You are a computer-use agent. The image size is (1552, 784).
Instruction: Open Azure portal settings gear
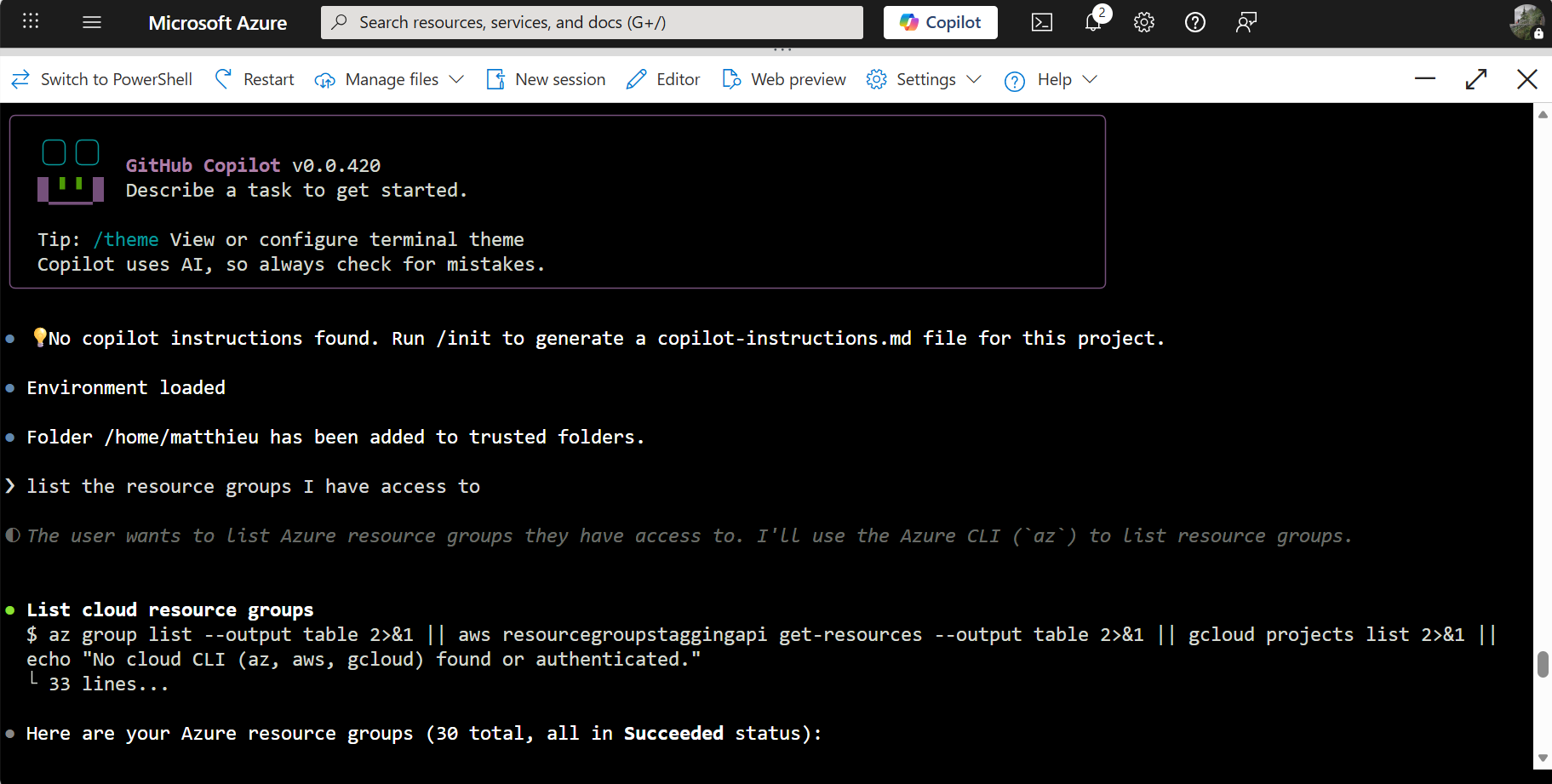coord(1144,22)
